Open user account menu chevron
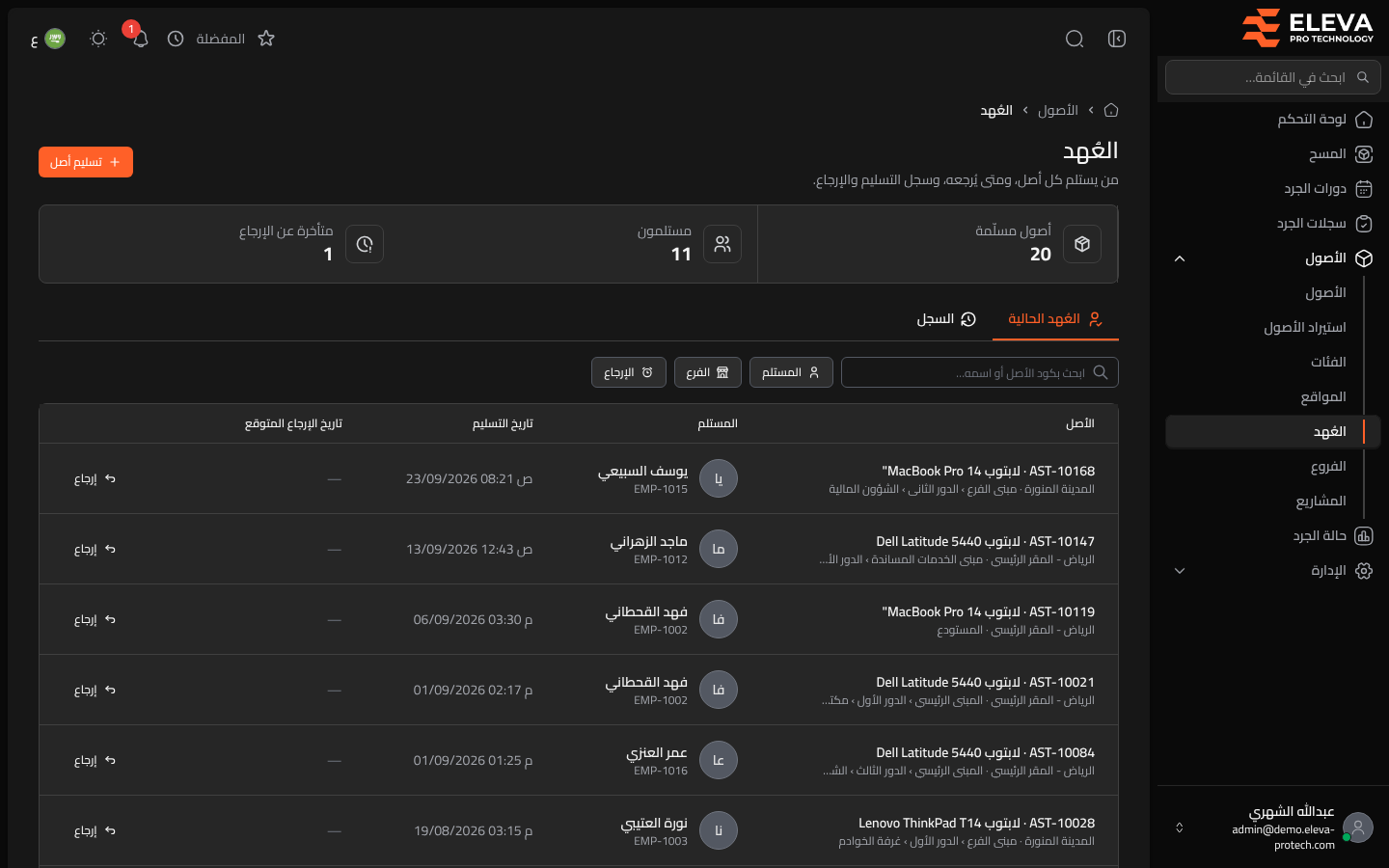Screen dimensions: 1389x868 click(1179, 827)
